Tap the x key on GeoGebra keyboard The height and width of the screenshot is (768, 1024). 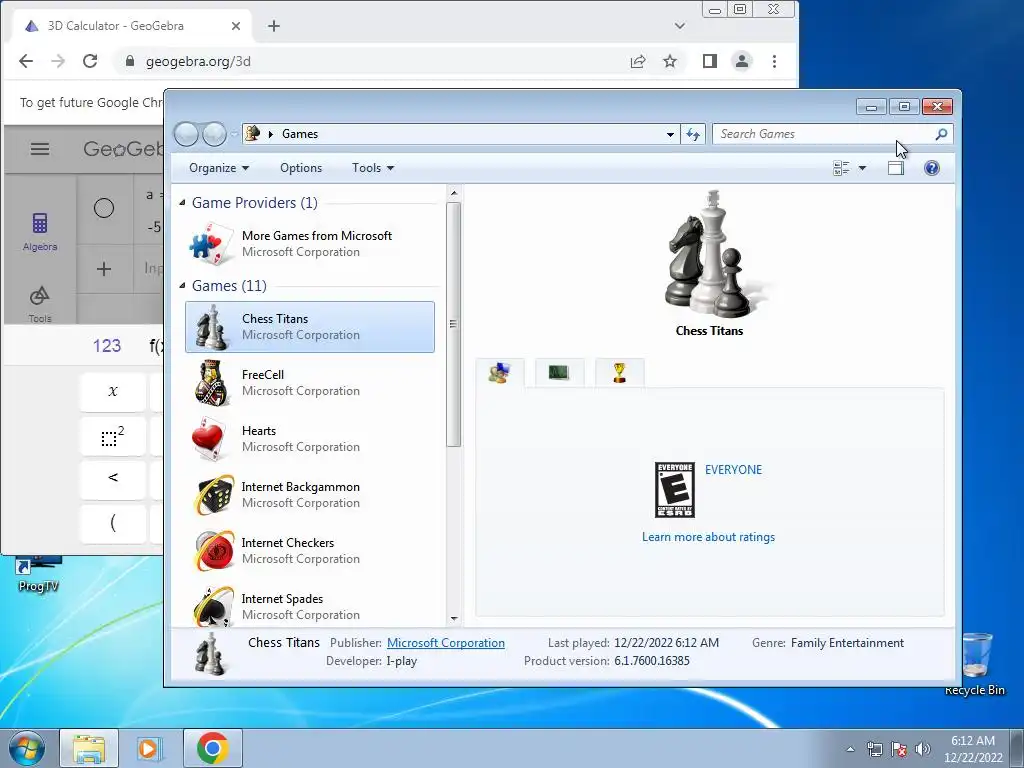113,391
